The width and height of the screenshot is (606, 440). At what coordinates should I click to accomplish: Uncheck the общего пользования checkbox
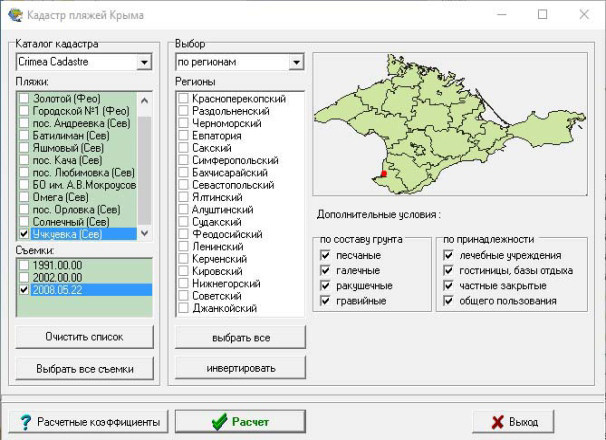tap(448, 300)
